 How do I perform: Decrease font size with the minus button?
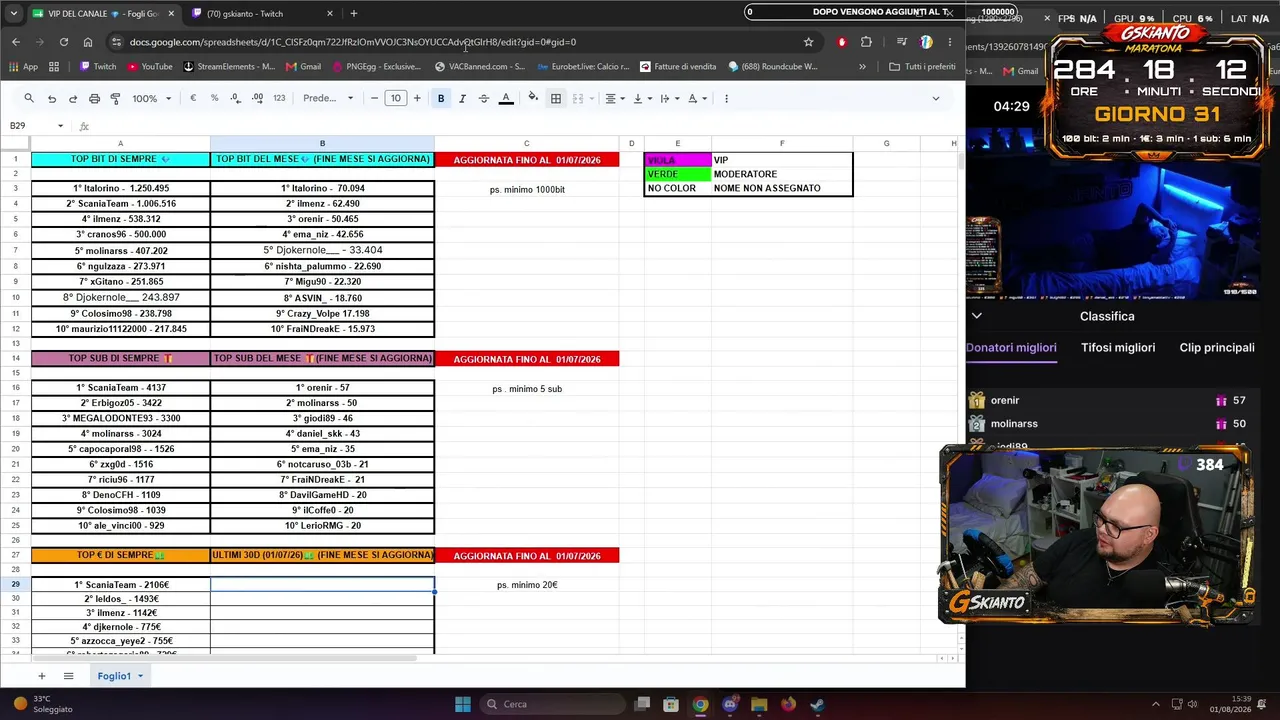click(374, 98)
